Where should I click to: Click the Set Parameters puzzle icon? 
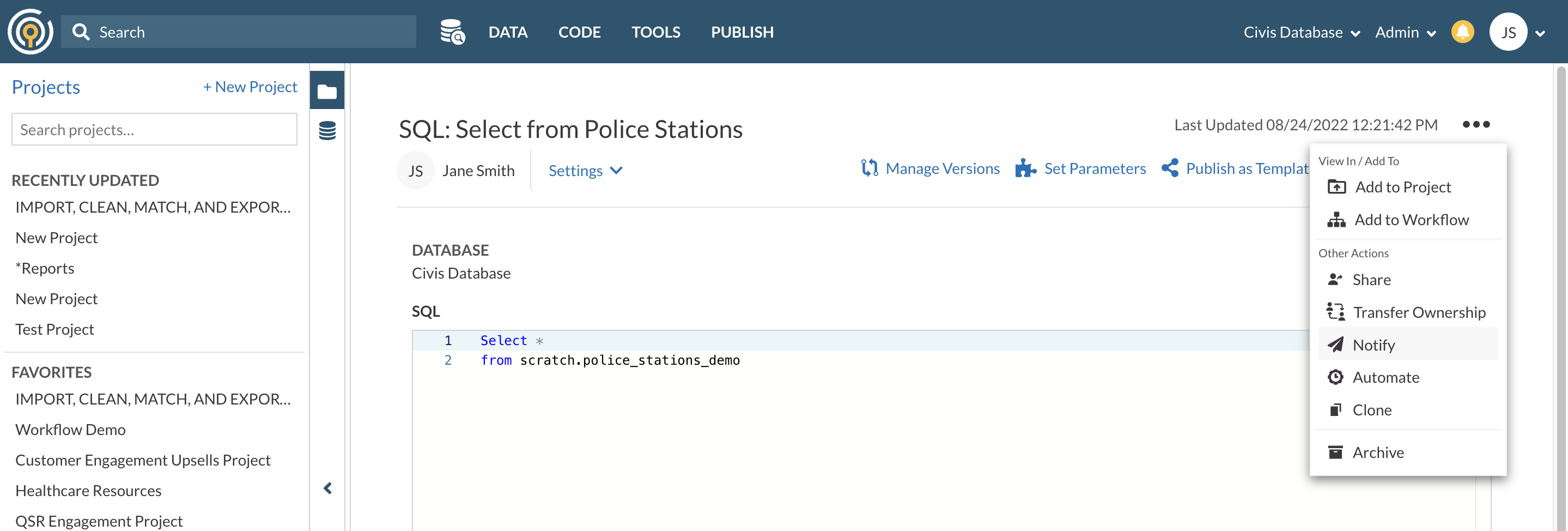pos(1025,168)
